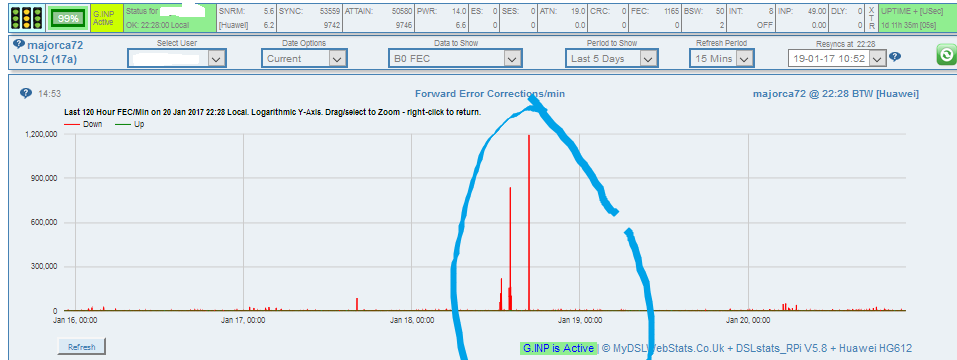Open the Refresh Period dropdown 15 Mins

pos(721,59)
